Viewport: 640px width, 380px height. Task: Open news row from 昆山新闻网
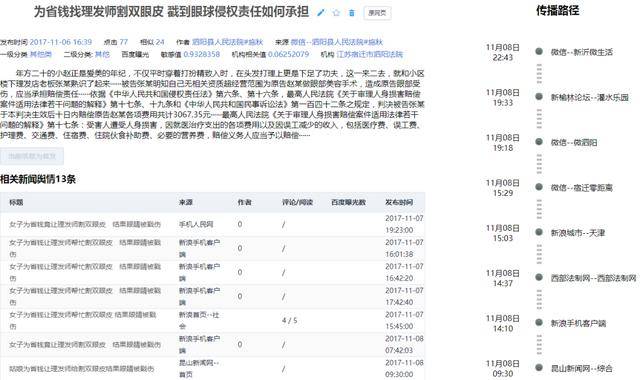pyautogui.click(x=212, y=369)
